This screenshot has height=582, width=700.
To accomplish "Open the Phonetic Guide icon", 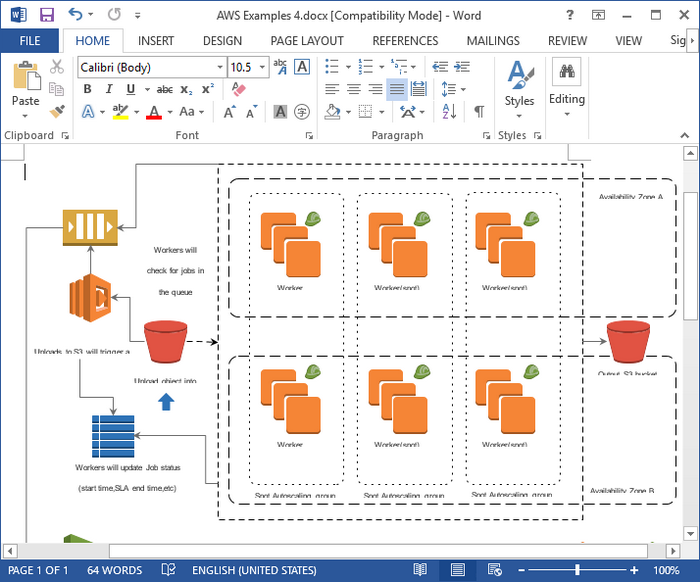I will (x=280, y=67).
